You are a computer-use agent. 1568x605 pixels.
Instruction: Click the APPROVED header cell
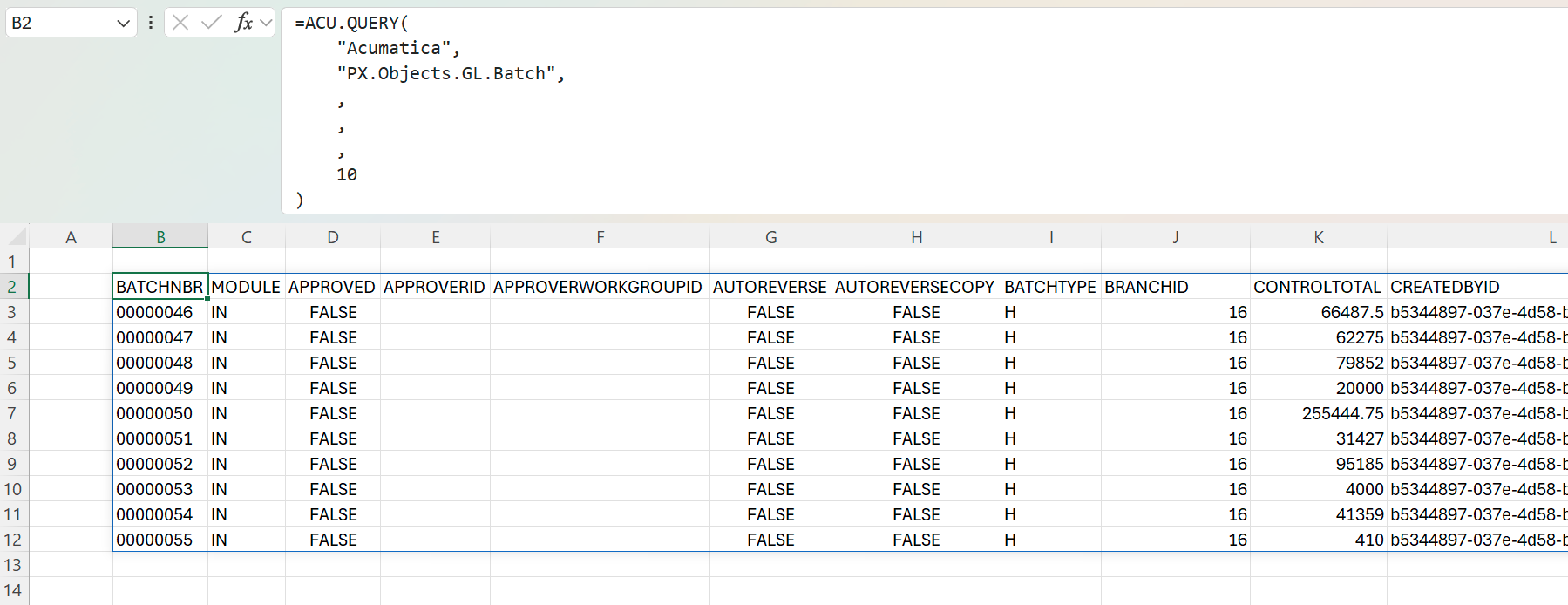coord(333,287)
